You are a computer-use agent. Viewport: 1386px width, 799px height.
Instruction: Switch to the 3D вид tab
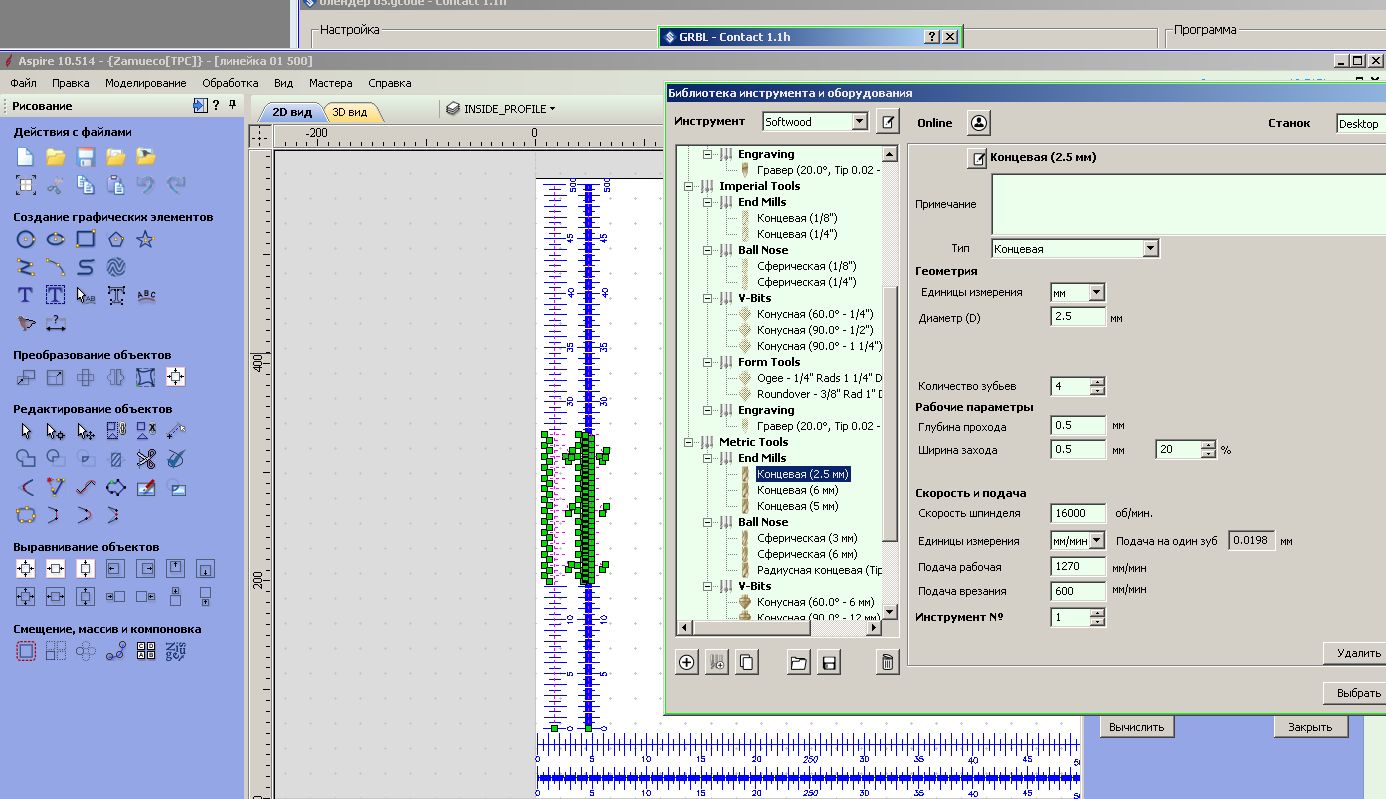point(349,112)
